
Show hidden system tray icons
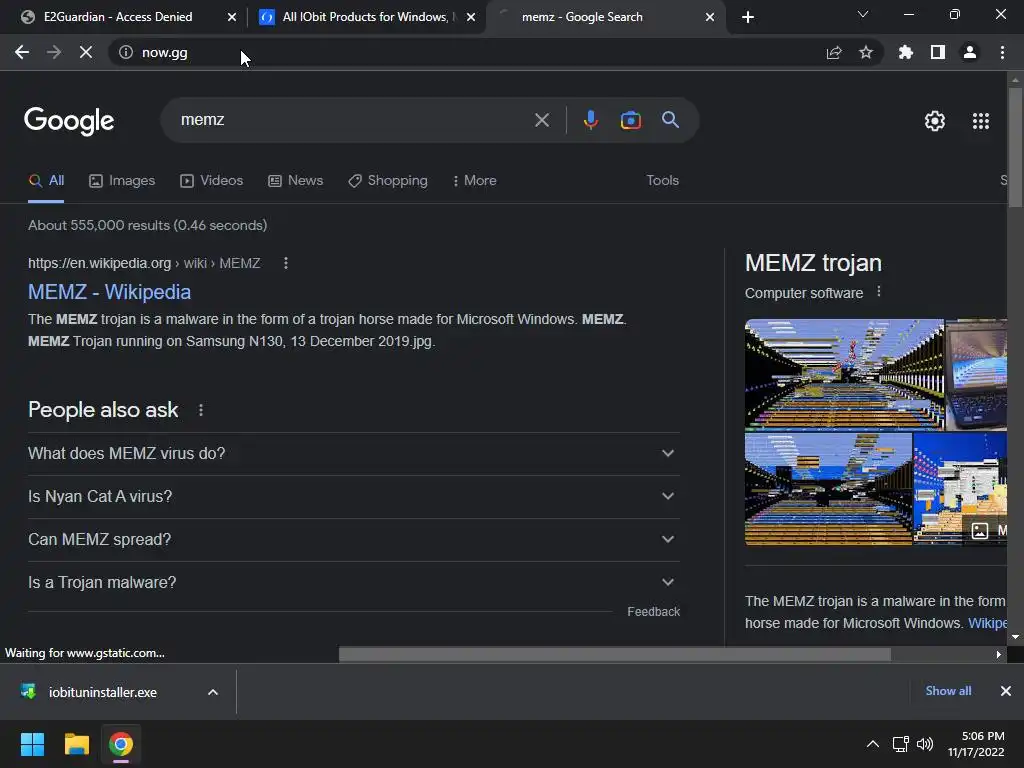click(872, 744)
